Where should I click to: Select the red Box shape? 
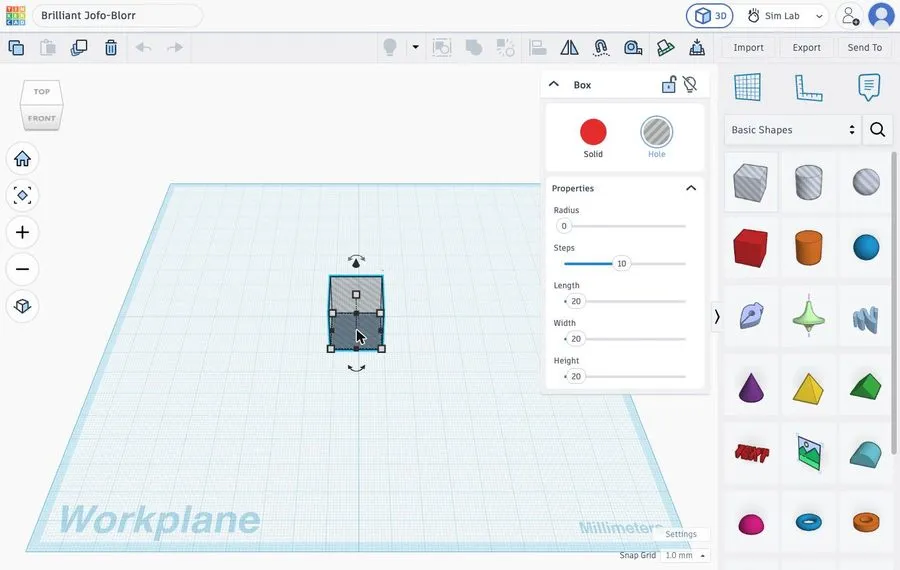click(x=751, y=248)
